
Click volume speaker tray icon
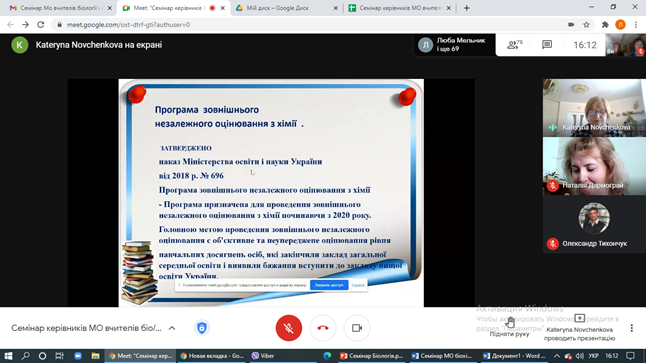click(x=580, y=356)
